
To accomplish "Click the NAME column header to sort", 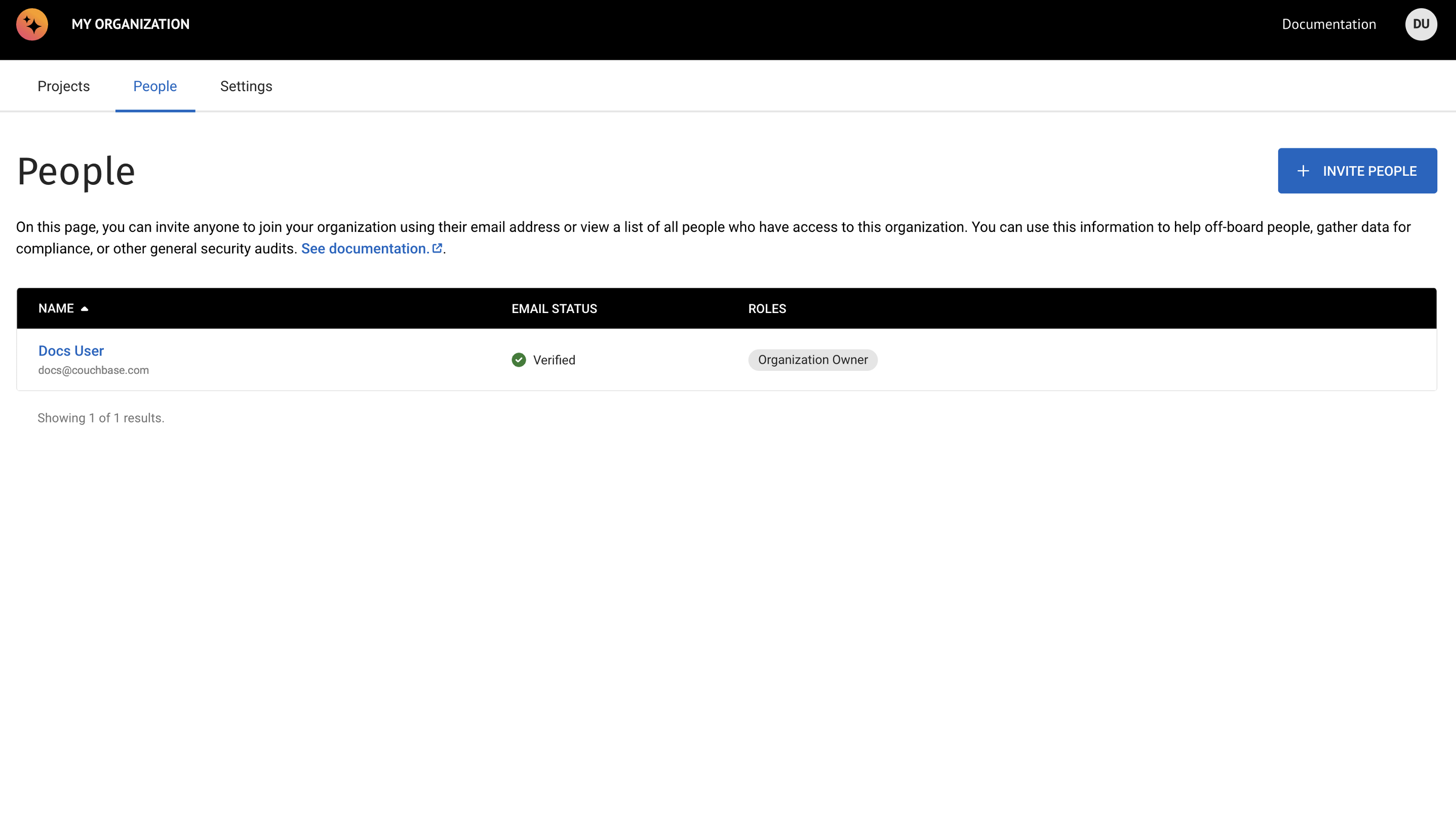I will point(63,308).
